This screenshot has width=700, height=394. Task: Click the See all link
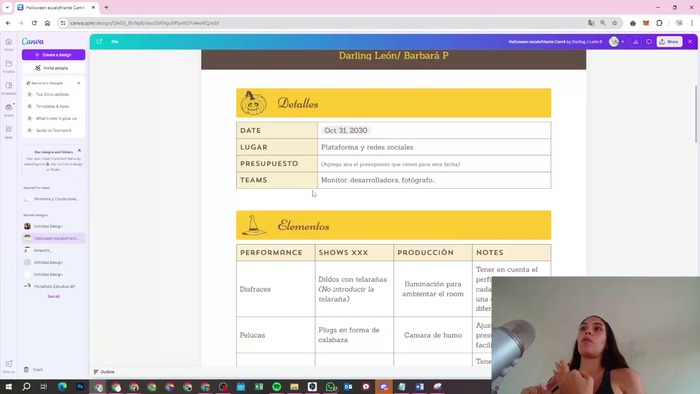[x=54, y=296]
